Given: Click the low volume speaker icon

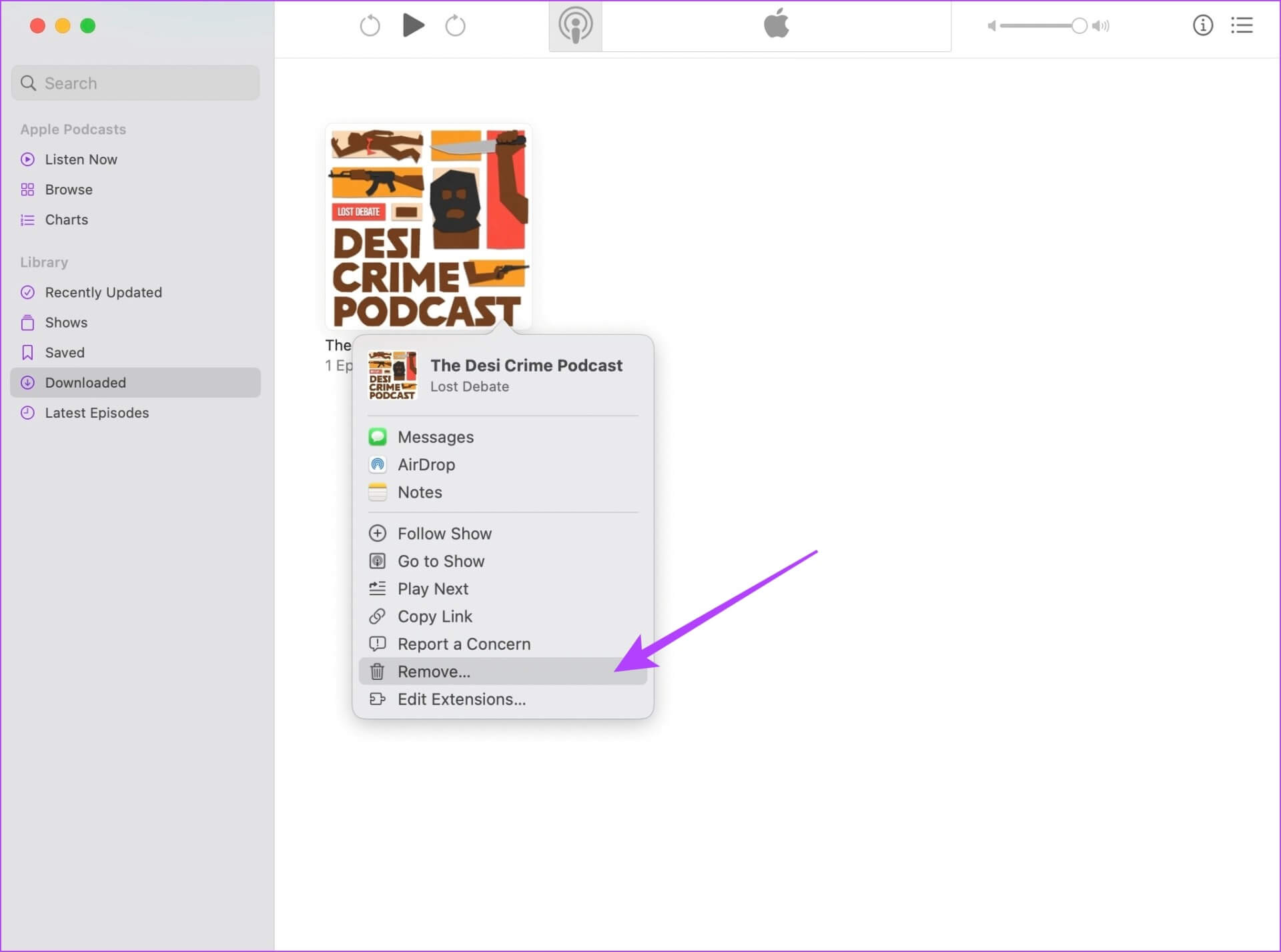Looking at the screenshot, I should [x=991, y=26].
